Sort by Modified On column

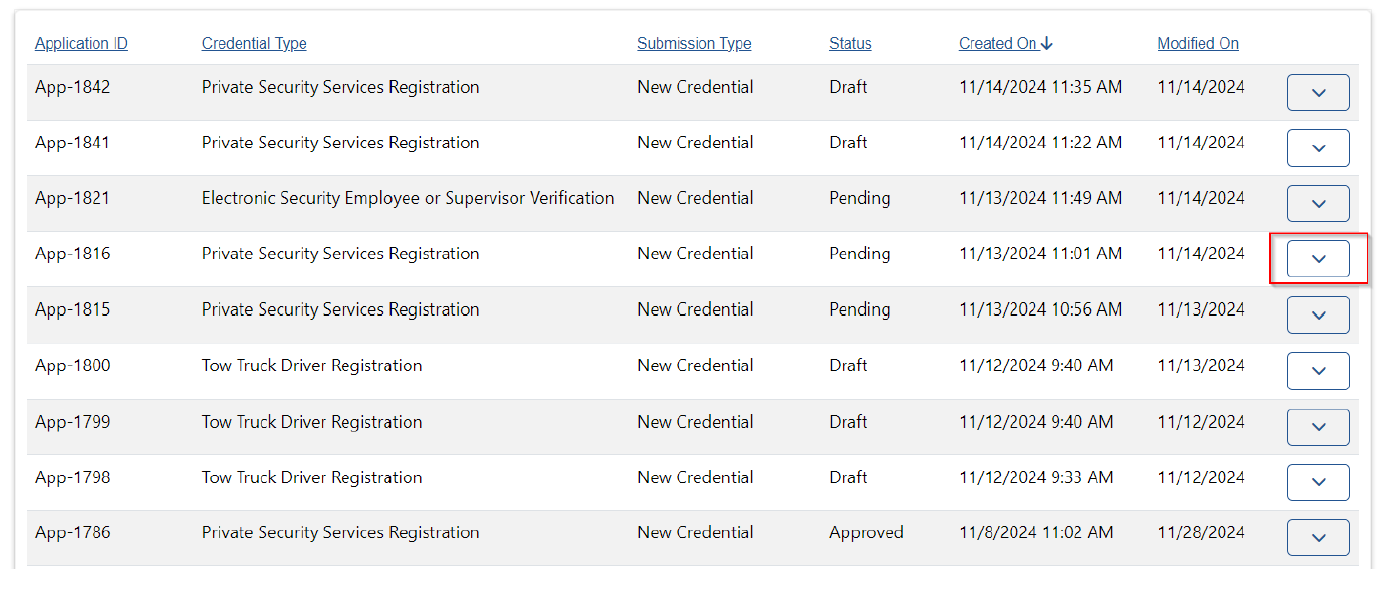coord(1198,44)
